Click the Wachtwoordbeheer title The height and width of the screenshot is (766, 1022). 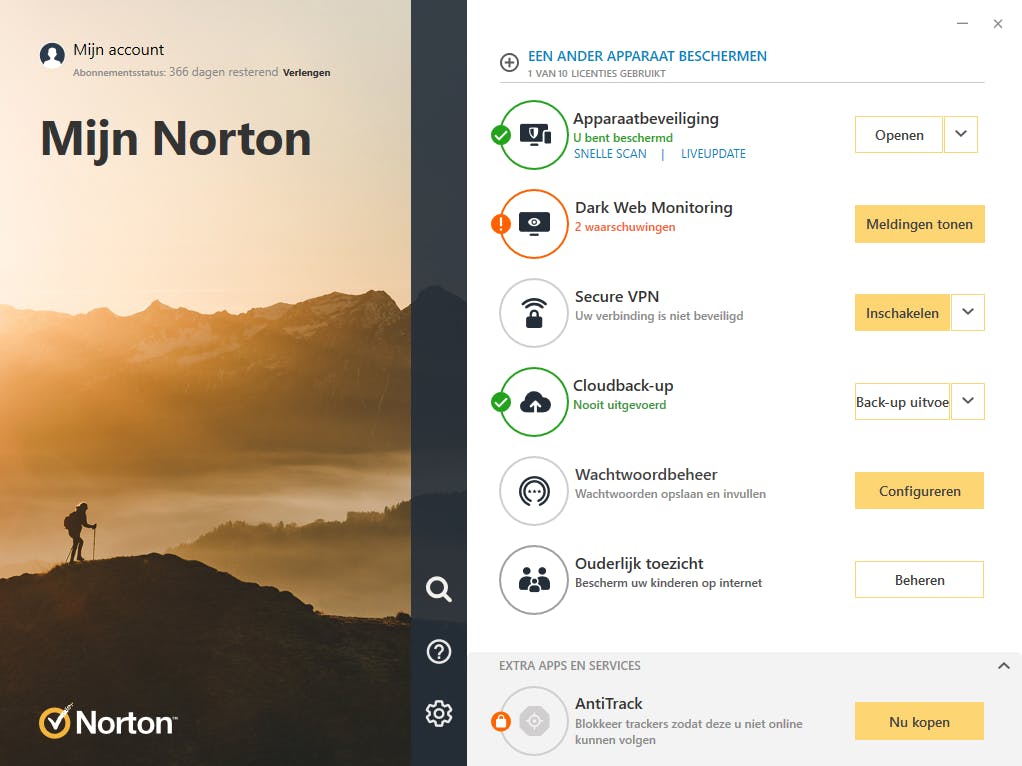[645, 475]
